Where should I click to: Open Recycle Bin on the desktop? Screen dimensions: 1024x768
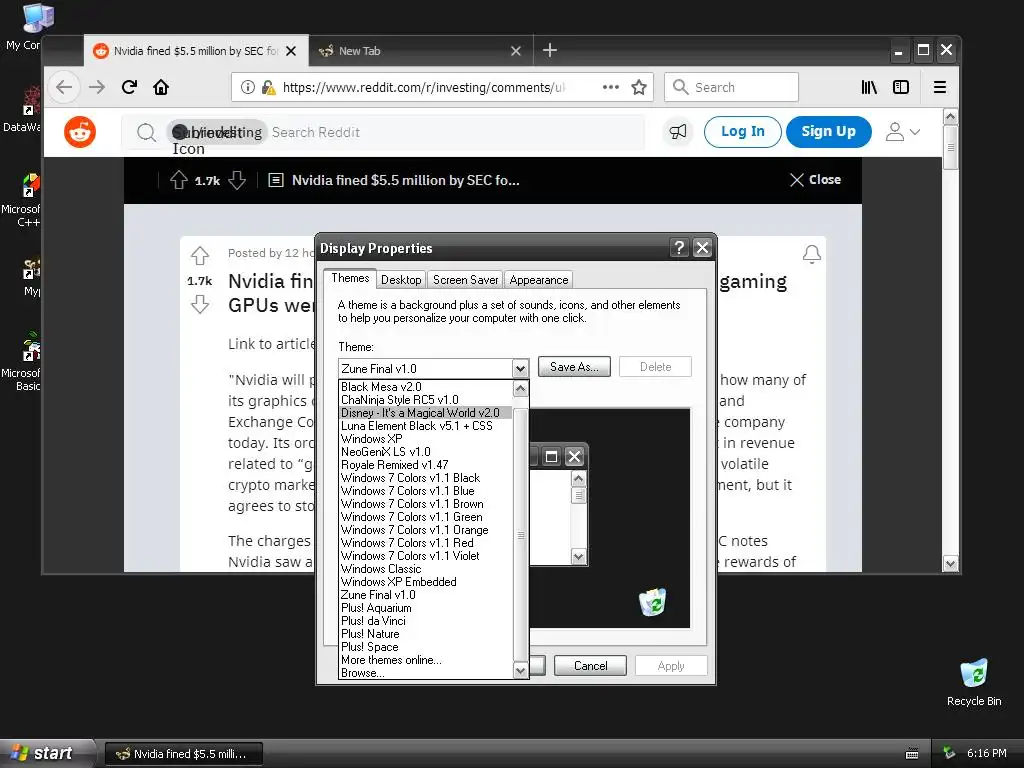point(974,683)
